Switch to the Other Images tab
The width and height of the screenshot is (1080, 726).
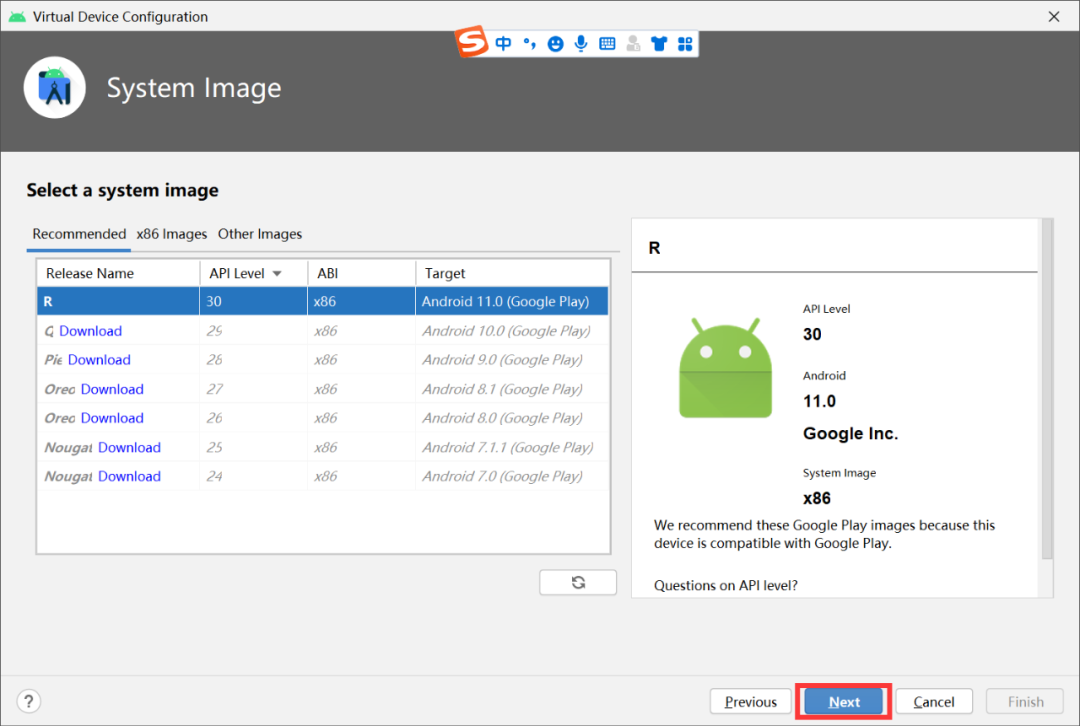[x=260, y=234]
